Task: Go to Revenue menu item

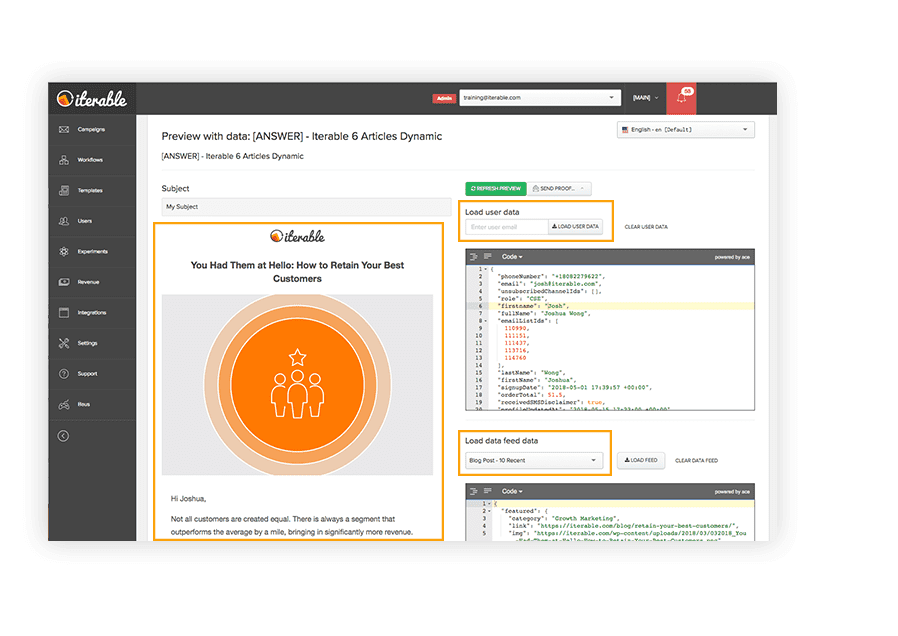Action: pos(88,282)
